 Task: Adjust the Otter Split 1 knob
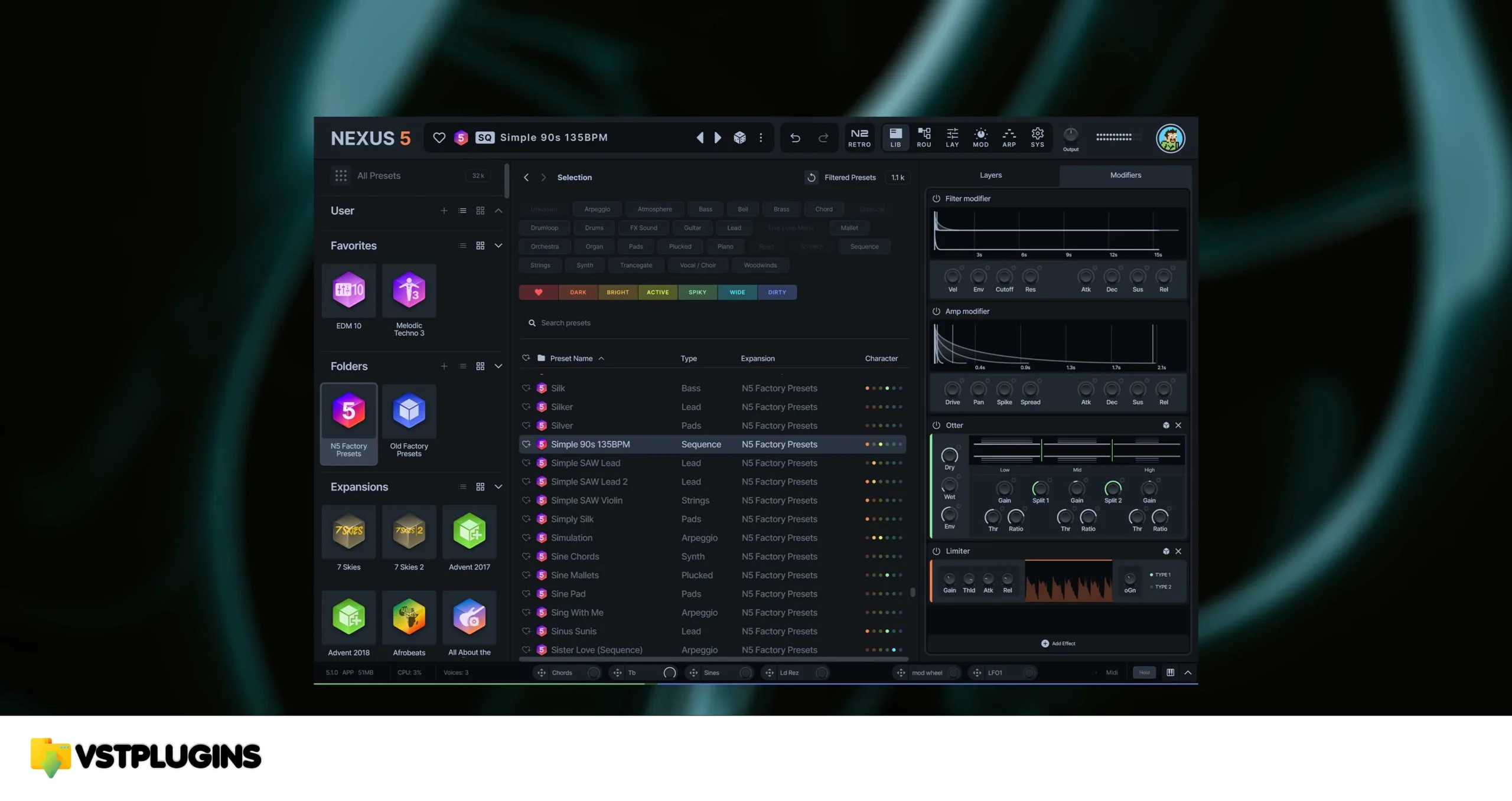[x=1040, y=489]
